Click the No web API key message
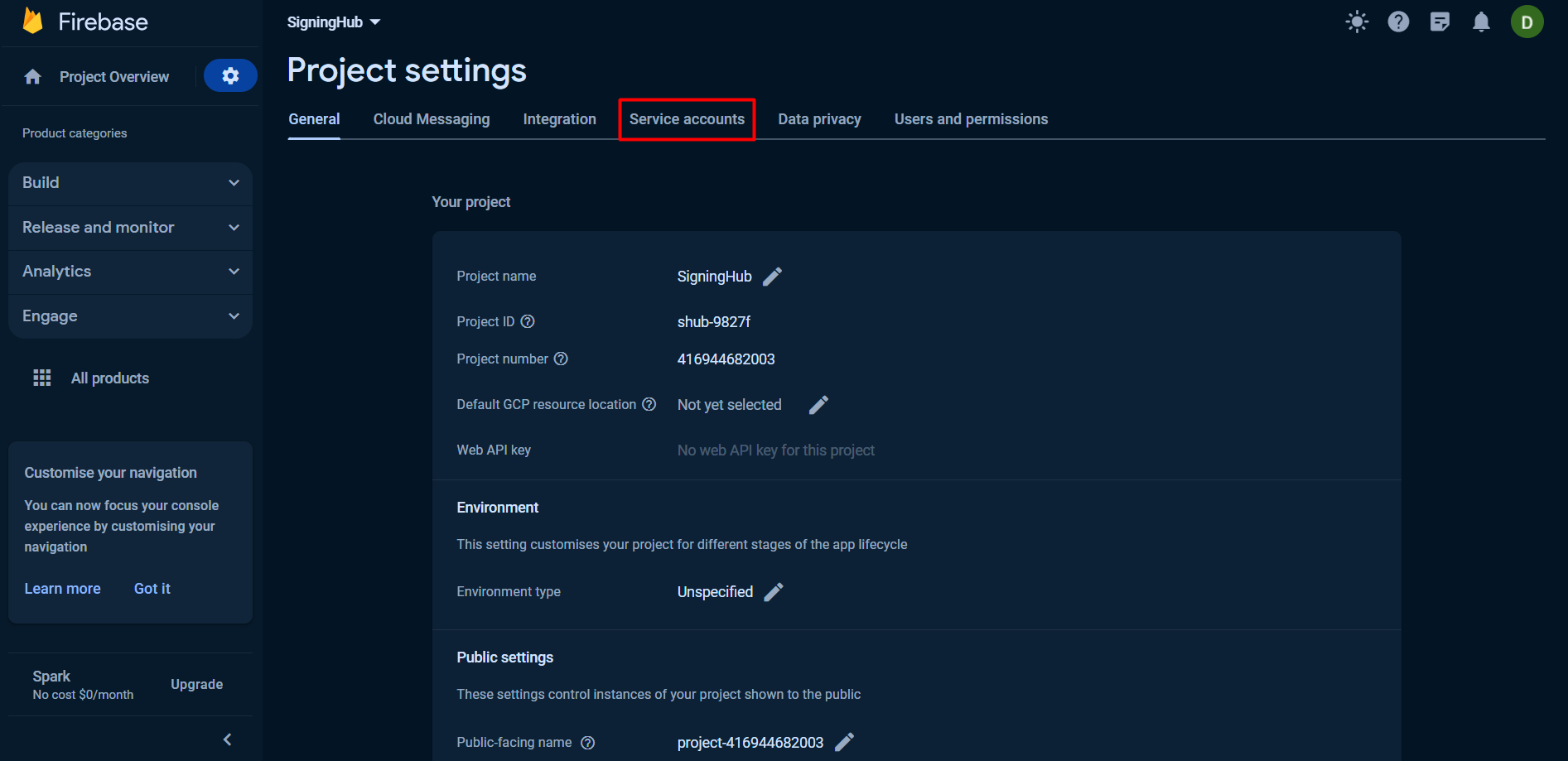1568x761 pixels. point(776,450)
